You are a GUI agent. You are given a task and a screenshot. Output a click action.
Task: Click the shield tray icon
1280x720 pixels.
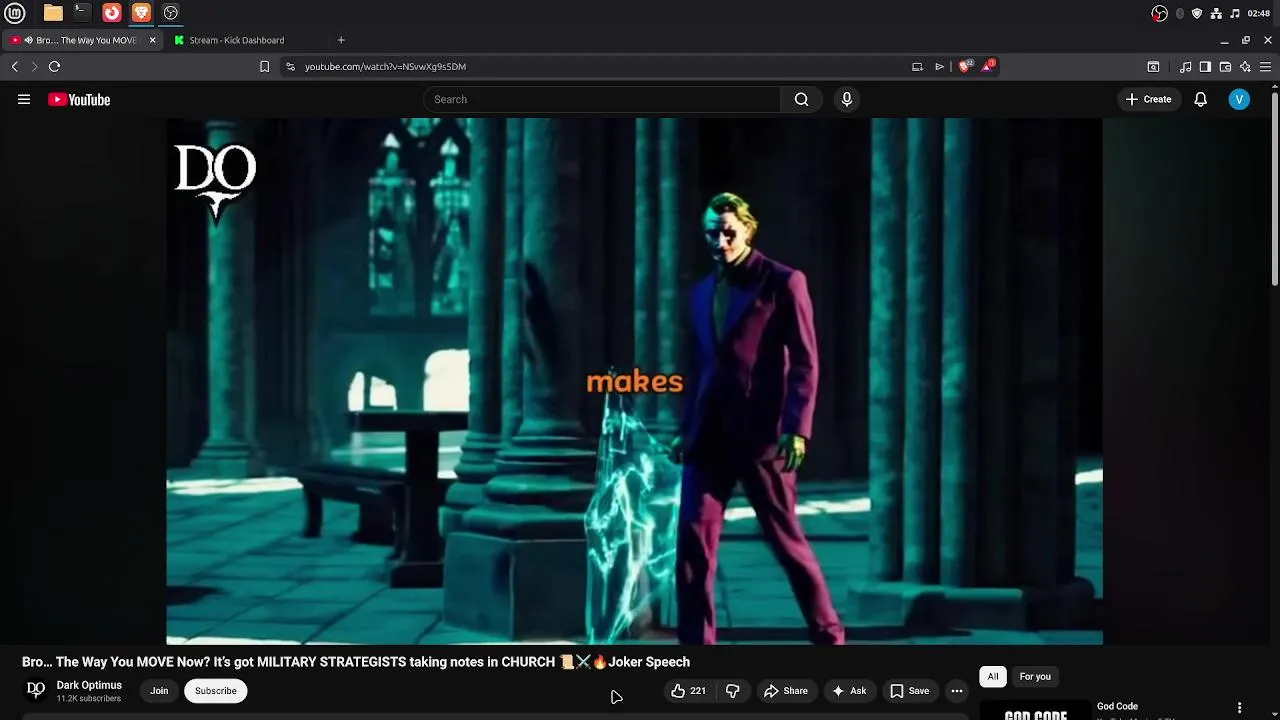pyautogui.click(x=1197, y=13)
